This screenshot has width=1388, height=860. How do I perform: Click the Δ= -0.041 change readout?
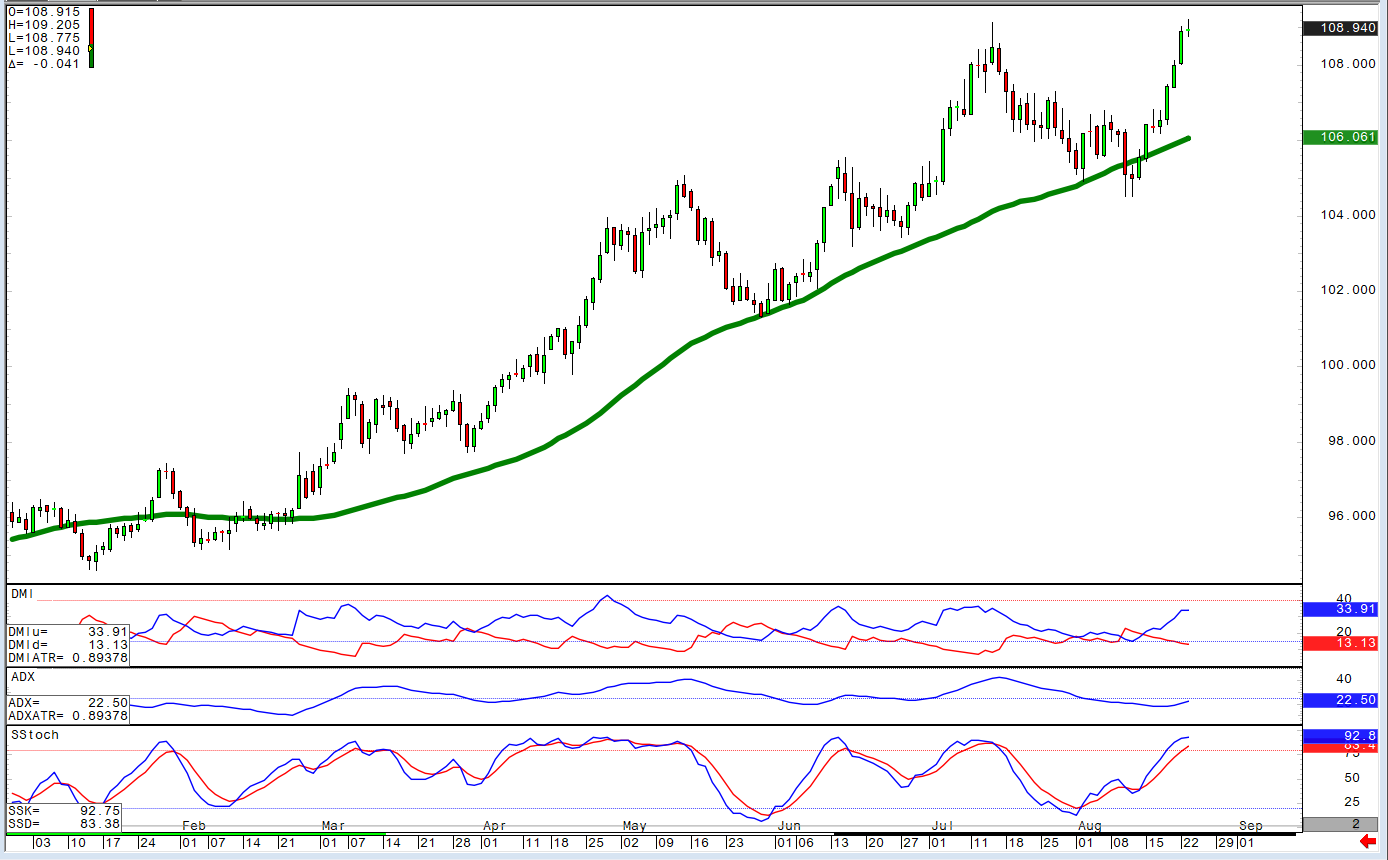(43, 64)
